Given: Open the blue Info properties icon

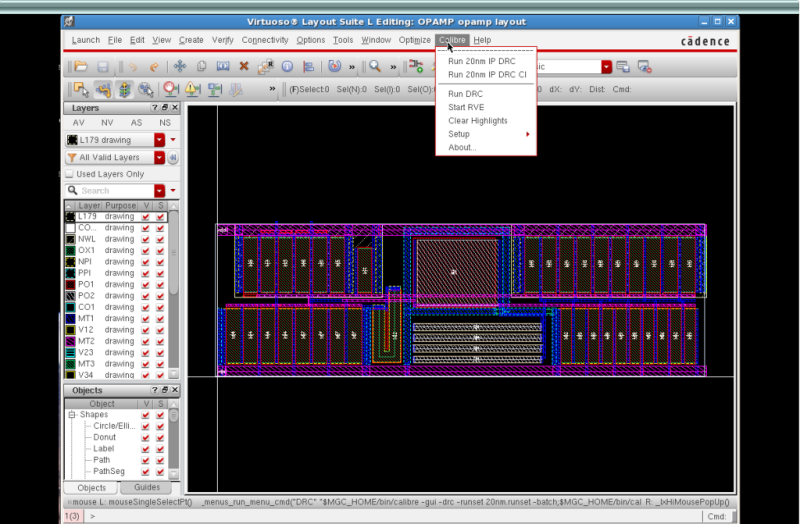Looking at the screenshot, I should tap(286, 66).
